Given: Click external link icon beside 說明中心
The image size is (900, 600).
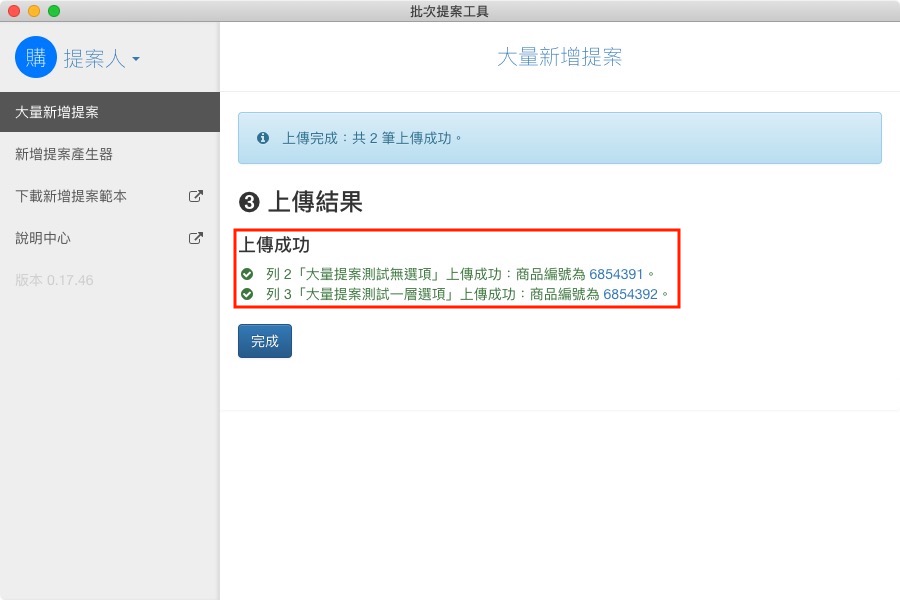Looking at the screenshot, I should pos(196,238).
